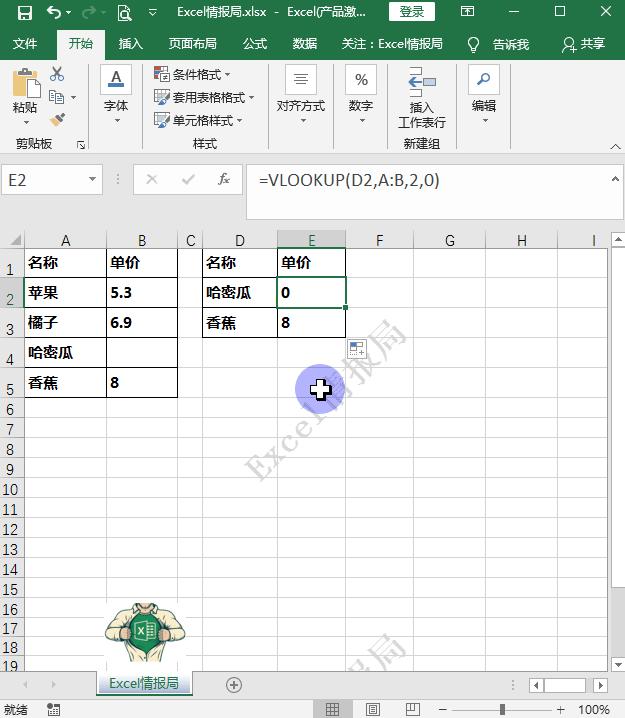This screenshot has width=625, height=718.
Task: Open the 字体 font group
Action: (x=116, y=94)
